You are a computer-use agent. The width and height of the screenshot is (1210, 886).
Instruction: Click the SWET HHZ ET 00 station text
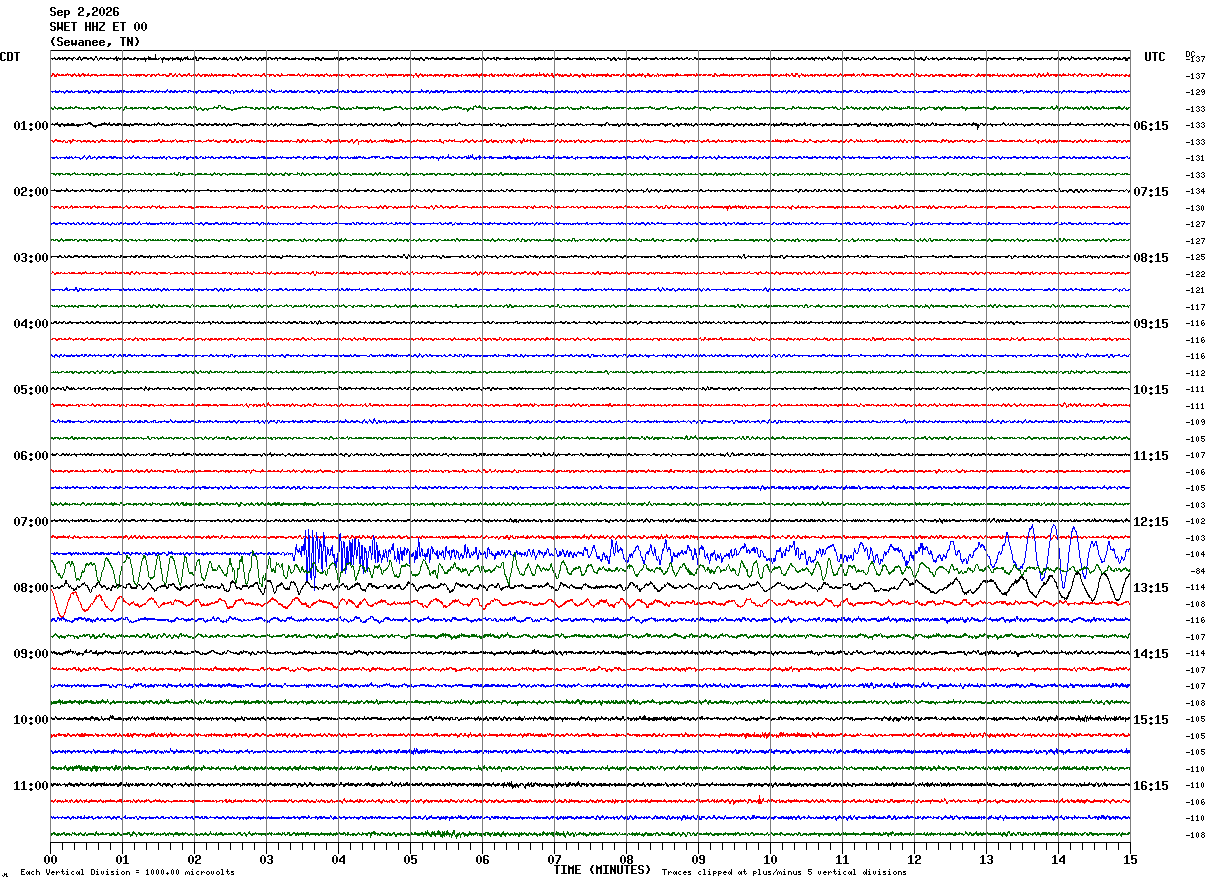(98, 27)
